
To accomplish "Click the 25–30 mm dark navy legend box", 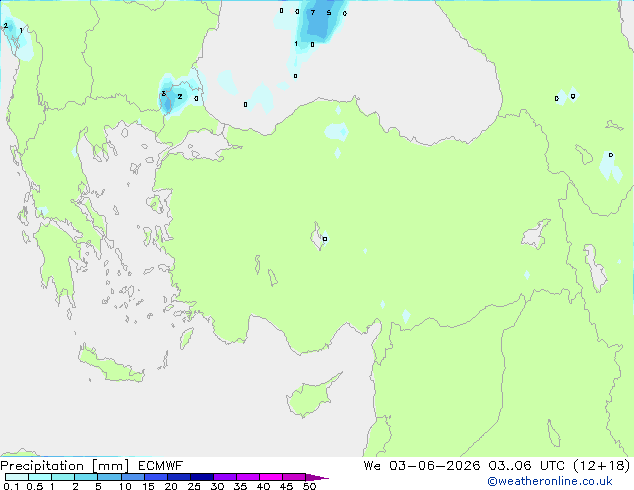I will pos(201,477).
